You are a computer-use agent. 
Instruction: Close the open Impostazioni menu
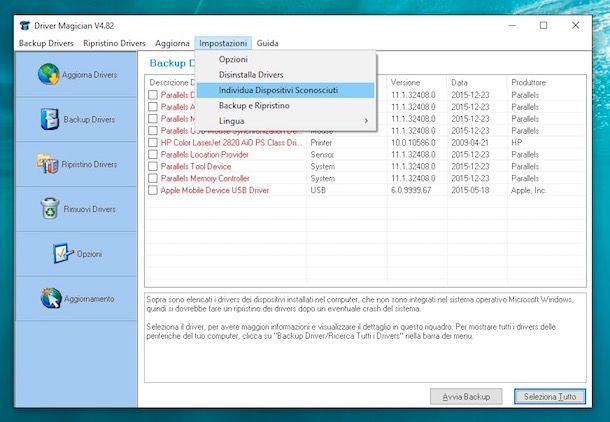(x=223, y=43)
